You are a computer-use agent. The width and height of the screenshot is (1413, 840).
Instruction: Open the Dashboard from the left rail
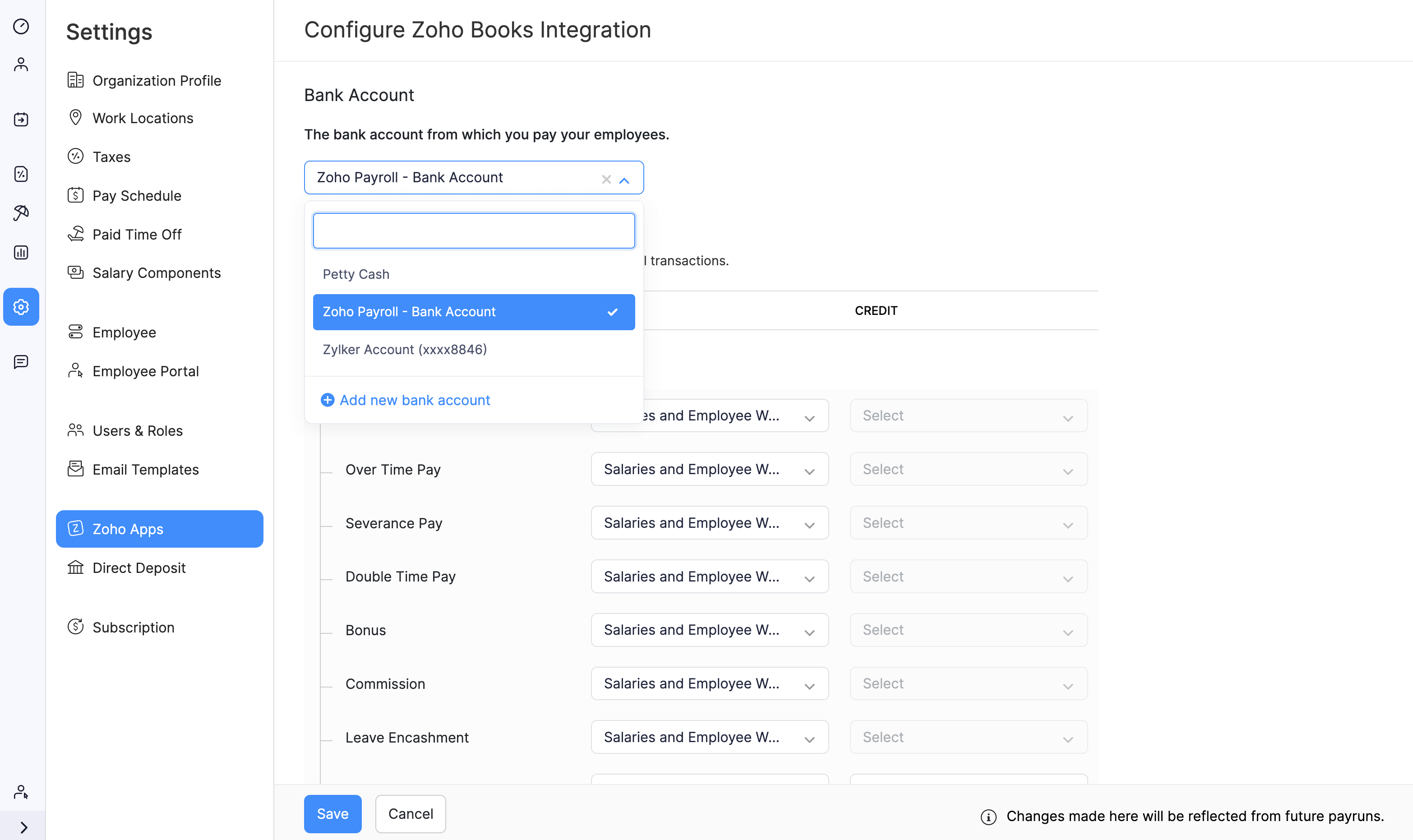(x=21, y=27)
